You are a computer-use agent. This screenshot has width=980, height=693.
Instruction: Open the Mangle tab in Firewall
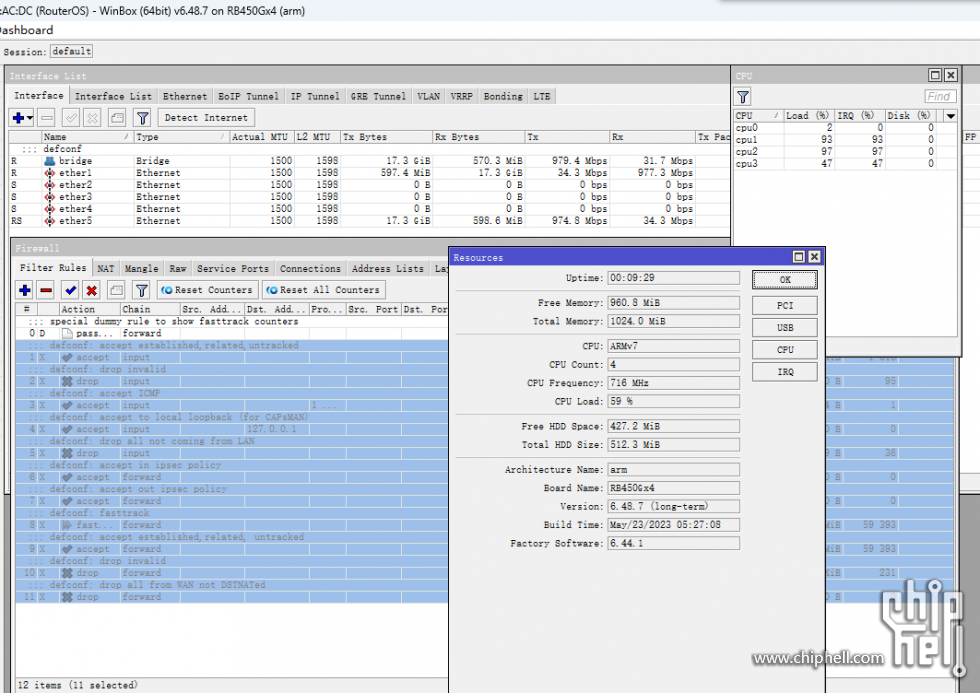[x=141, y=268]
